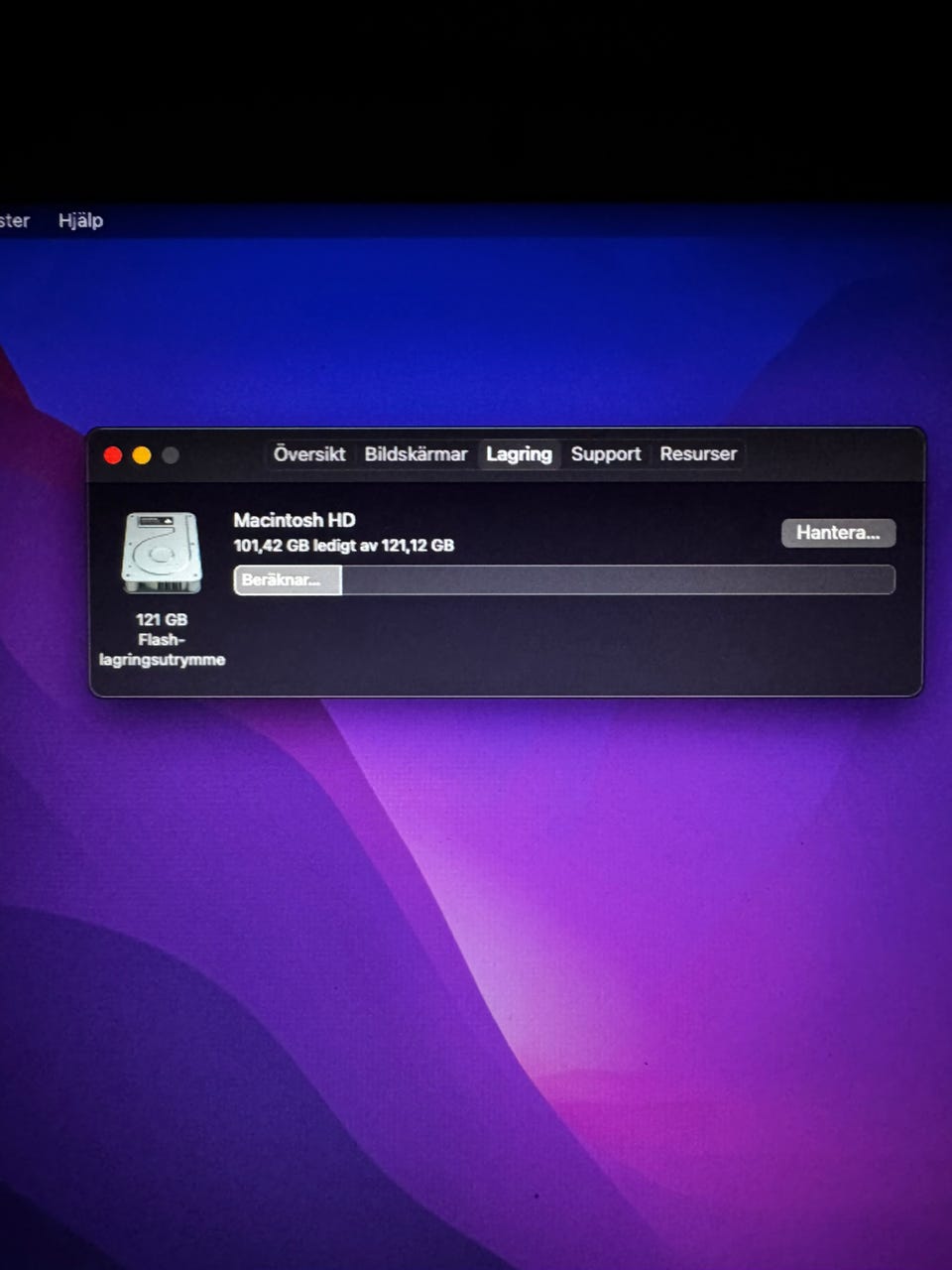Click the Macintosh HD volume name
This screenshot has width=952, height=1270.
click(294, 520)
